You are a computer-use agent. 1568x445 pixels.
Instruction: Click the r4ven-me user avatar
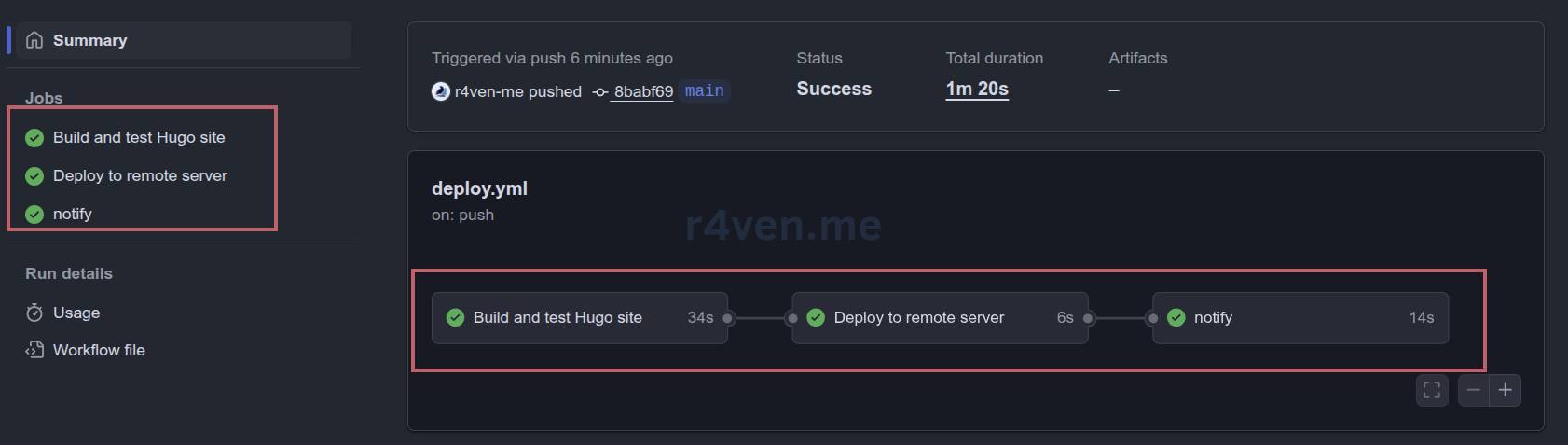click(x=441, y=91)
